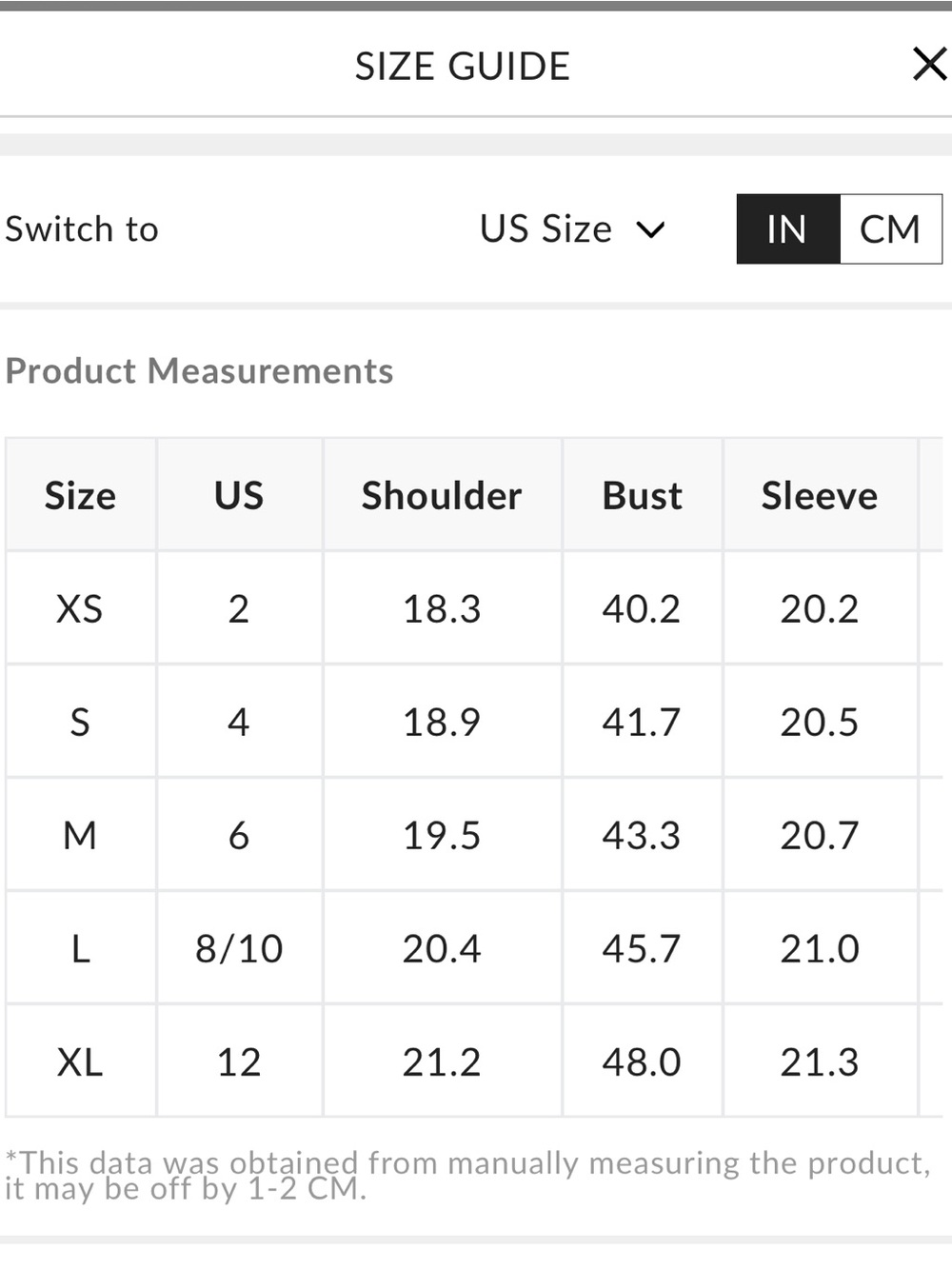
Task: Click the 48.0 bust measurement cell
Action: (643, 1061)
